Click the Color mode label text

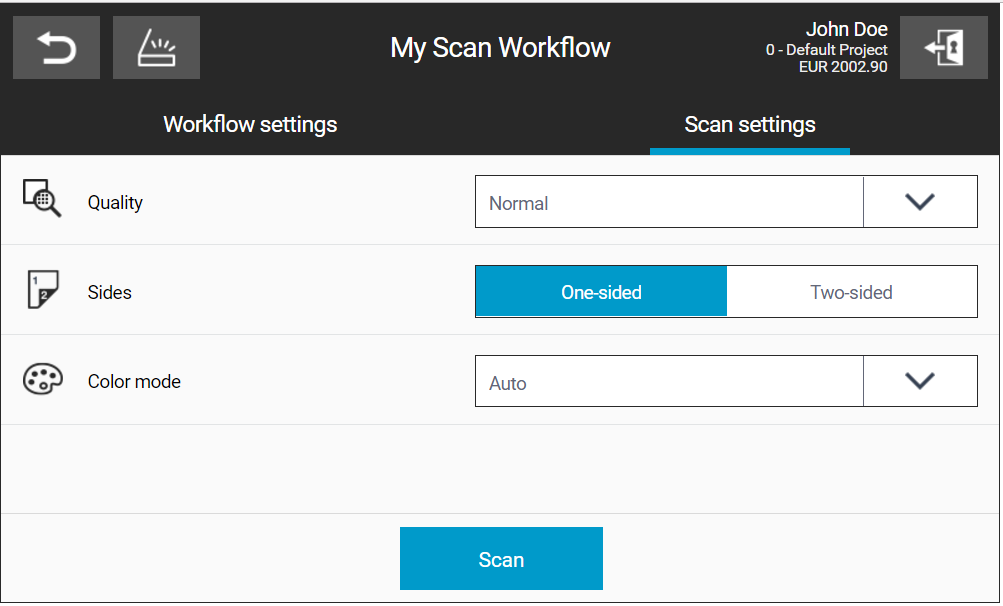tap(134, 381)
